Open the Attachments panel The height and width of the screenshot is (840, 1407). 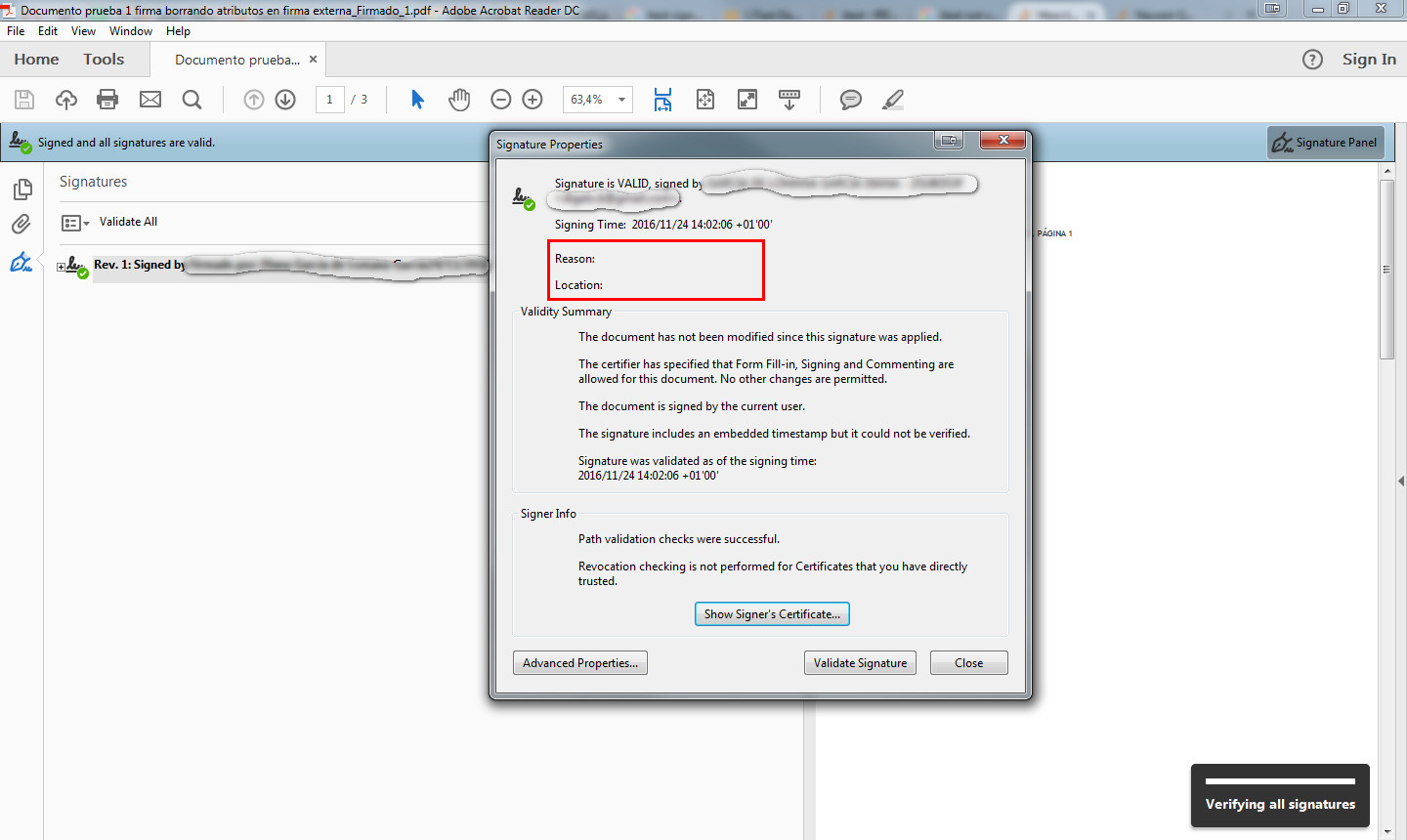pos(21,224)
